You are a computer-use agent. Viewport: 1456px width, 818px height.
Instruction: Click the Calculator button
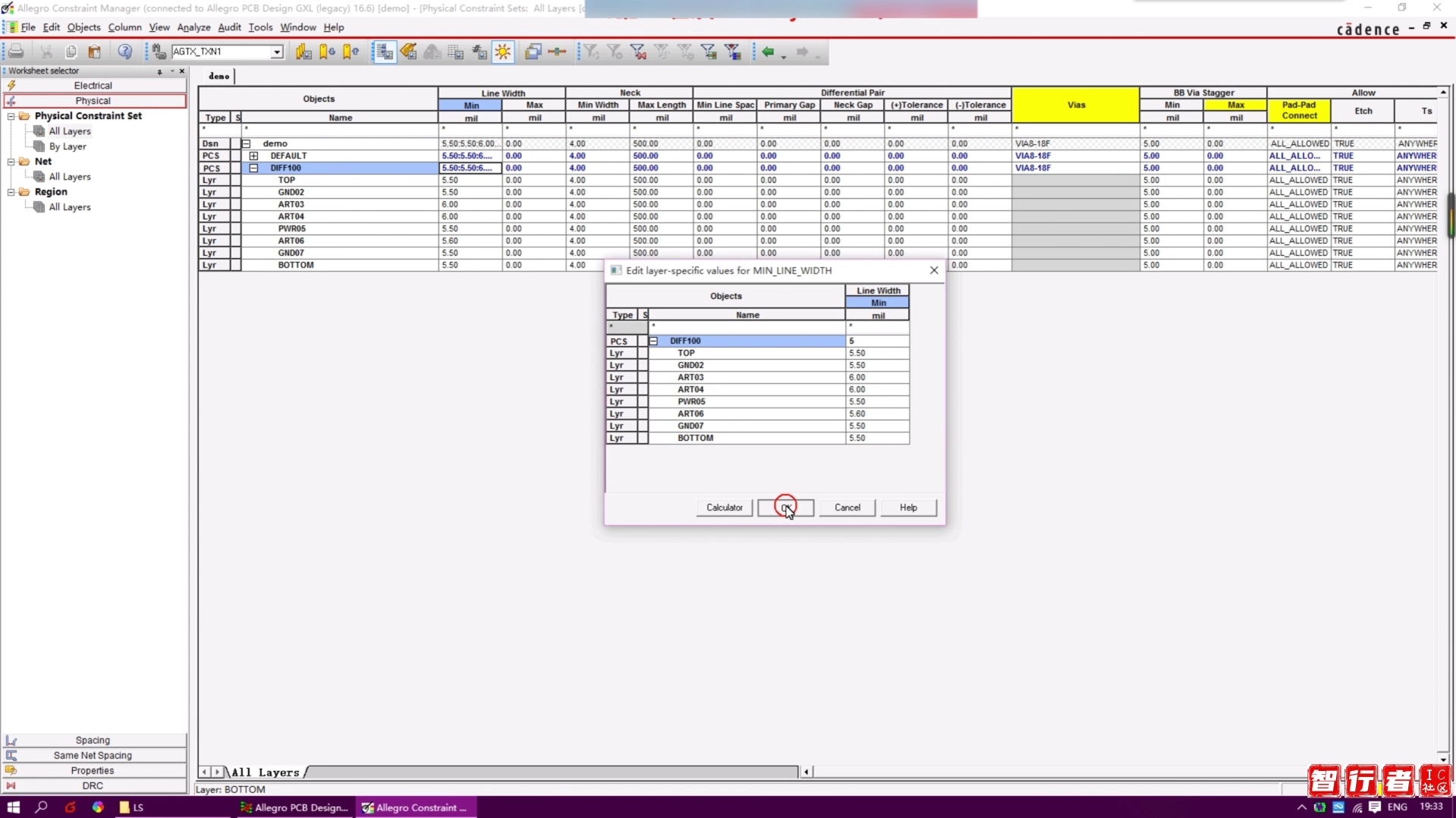tap(725, 508)
